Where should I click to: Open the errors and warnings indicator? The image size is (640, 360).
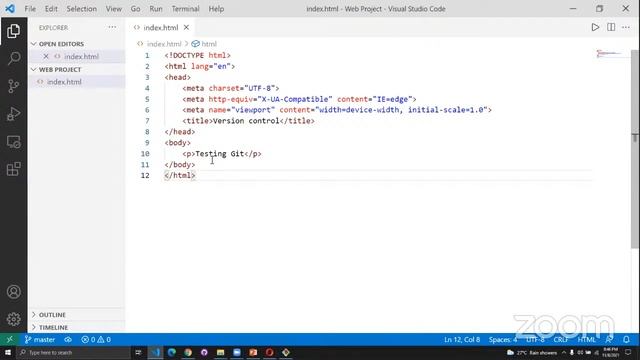click(96, 340)
